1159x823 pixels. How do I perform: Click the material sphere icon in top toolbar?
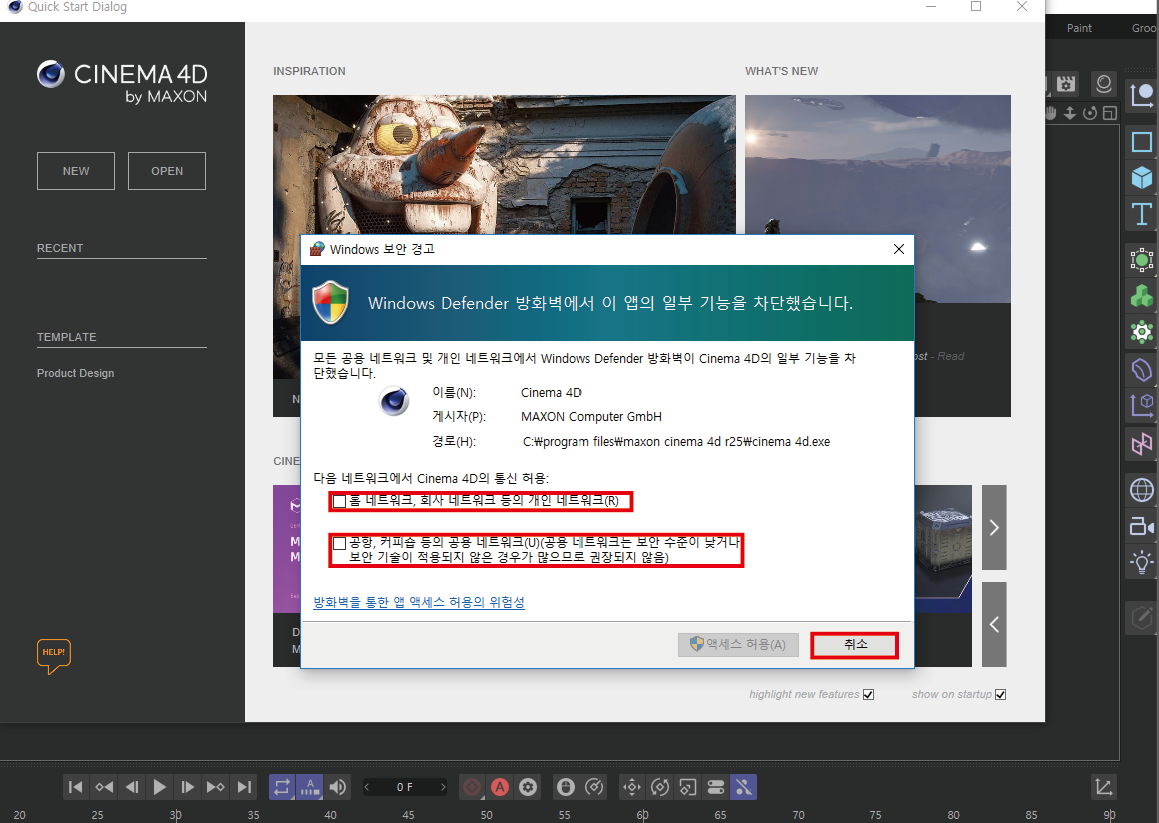click(x=1104, y=84)
